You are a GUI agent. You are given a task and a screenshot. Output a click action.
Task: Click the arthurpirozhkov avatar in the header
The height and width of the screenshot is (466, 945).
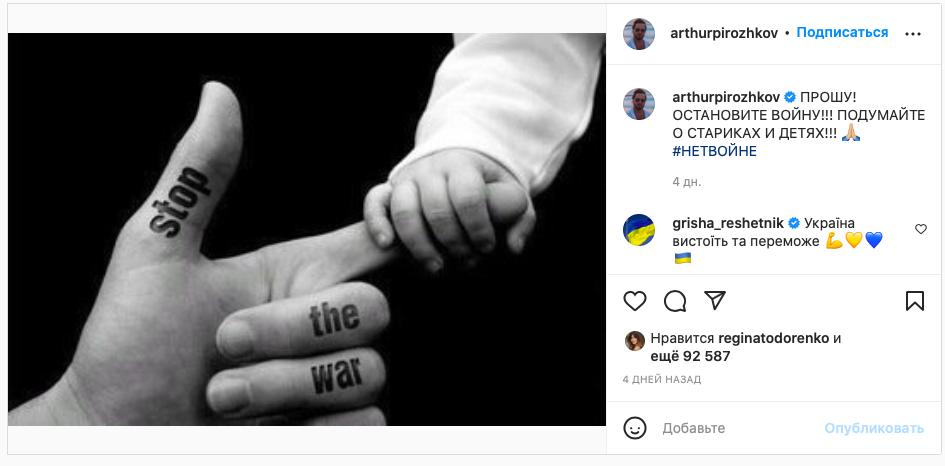(x=639, y=34)
